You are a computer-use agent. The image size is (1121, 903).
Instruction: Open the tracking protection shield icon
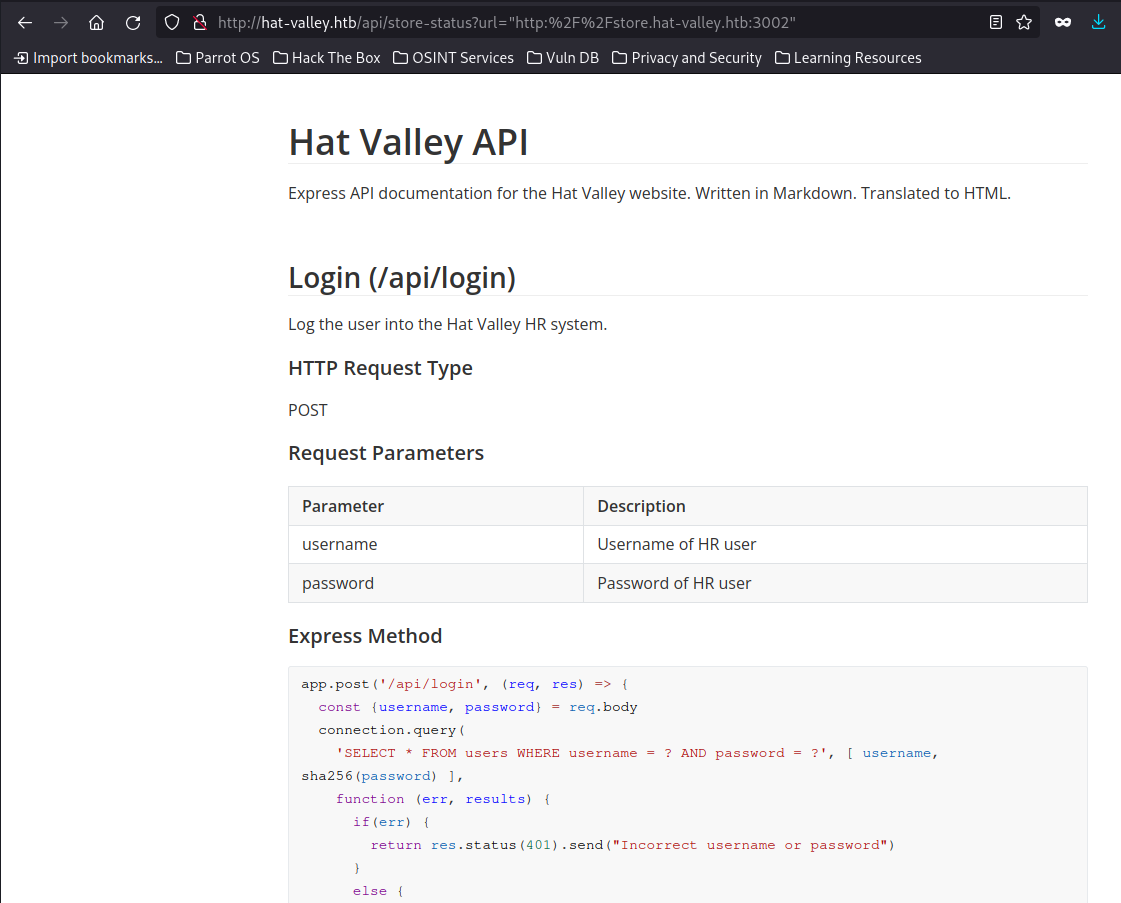172,22
